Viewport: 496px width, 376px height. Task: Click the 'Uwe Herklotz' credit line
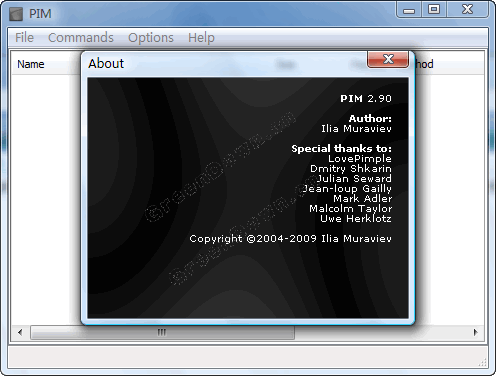(x=356, y=219)
